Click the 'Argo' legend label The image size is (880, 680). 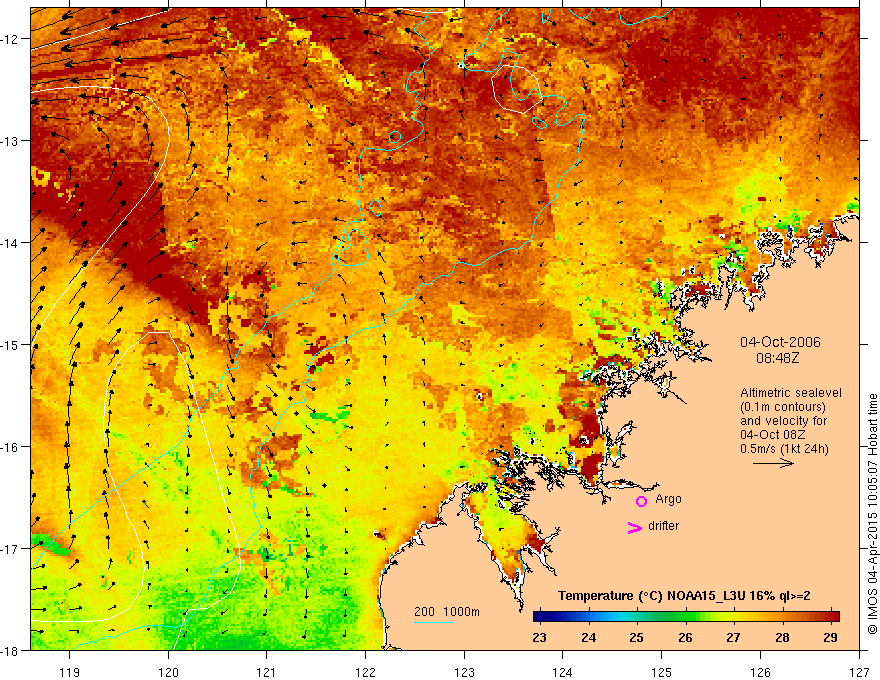click(668, 499)
